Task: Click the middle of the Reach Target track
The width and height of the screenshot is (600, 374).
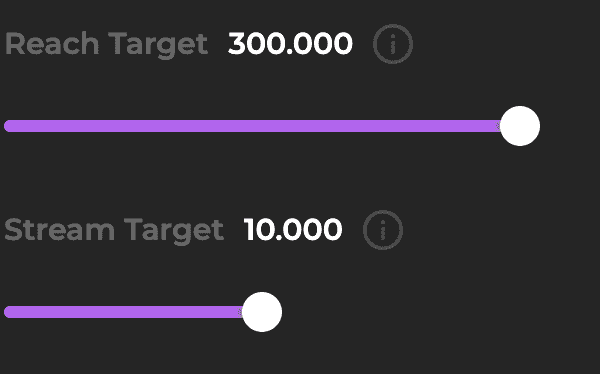Action: (x=253, y=126)
